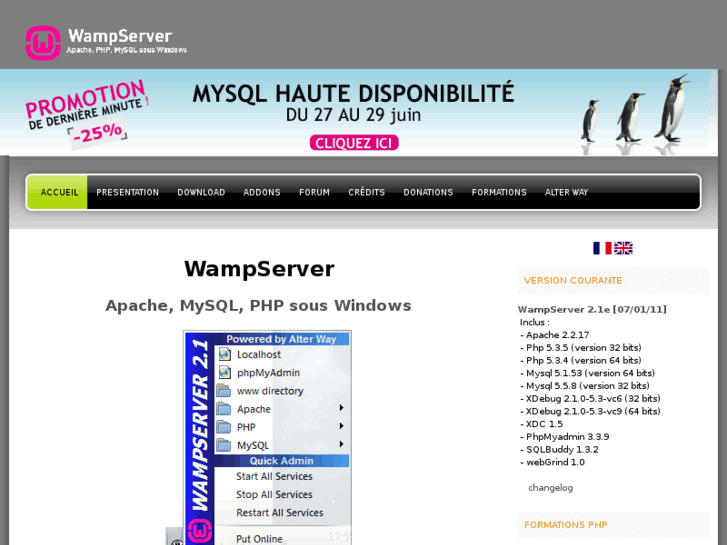Click the main 'WampServer' page heading
Viewport: 727px width, 545px height.
point(259,269)
